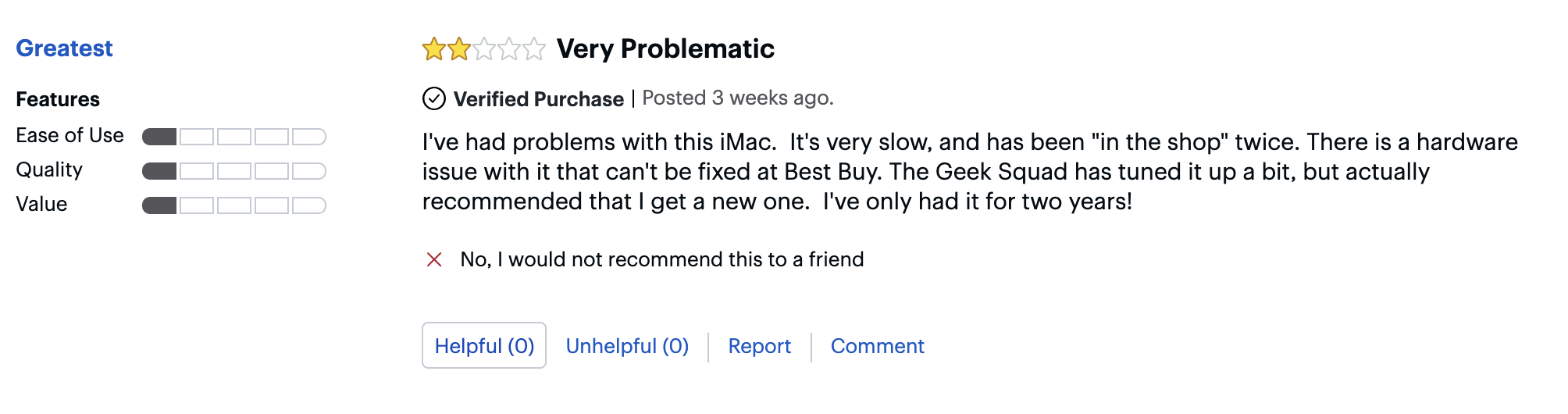Click the Value rating bar
This screenshot has height=414, width=1568.
click(233, 205)
